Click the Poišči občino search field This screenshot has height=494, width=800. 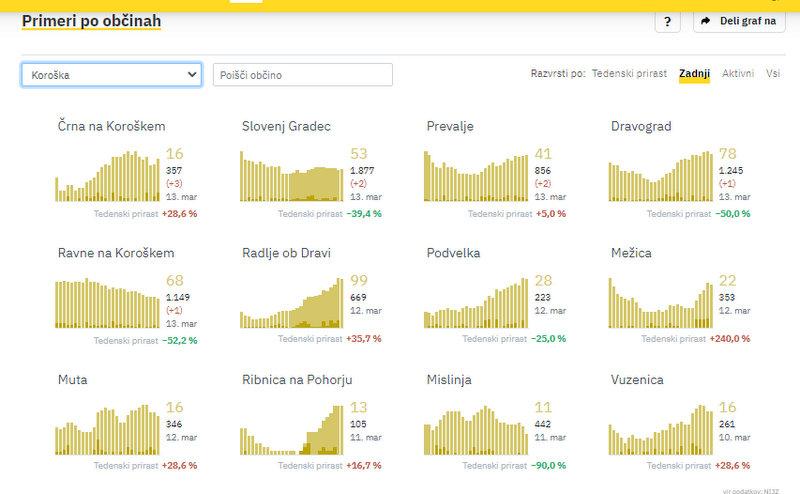(302, 75)
